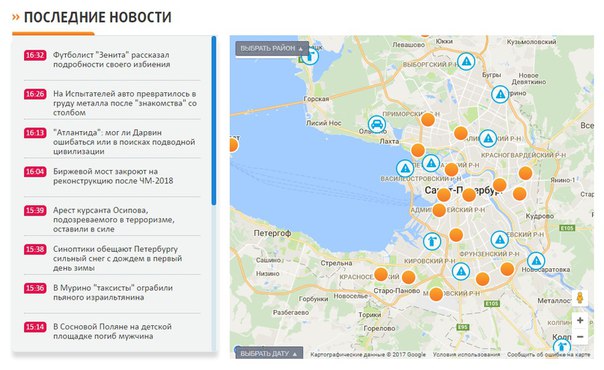Click the warning marker over Невский р-н label
This screenshot has width=604, height=370.
500,239
